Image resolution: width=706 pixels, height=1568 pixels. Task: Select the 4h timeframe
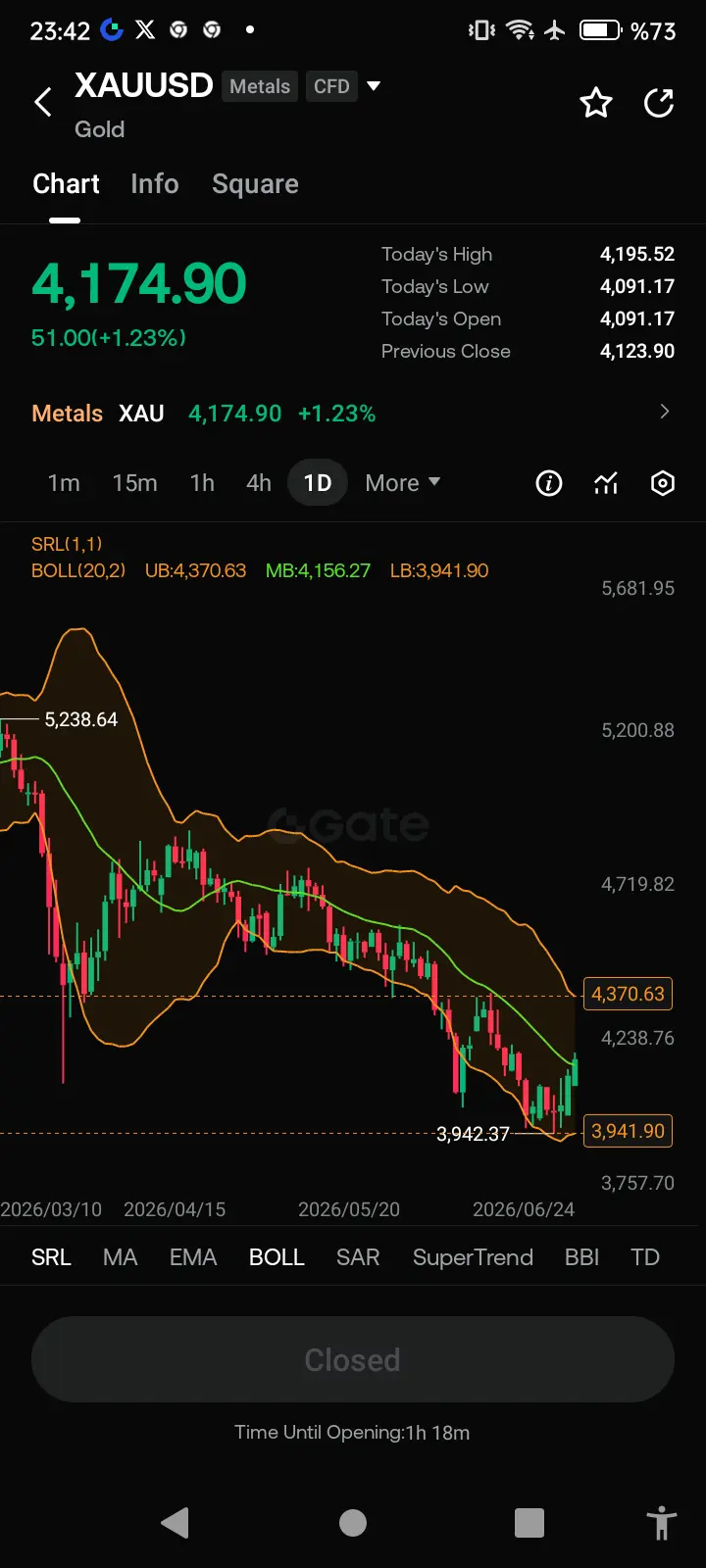tap(259, 483)
